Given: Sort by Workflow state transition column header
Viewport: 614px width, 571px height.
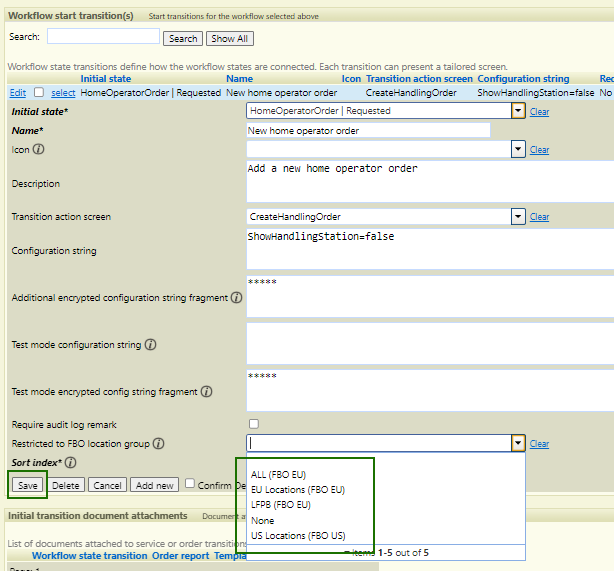Looking at the screenshot, I should 90,556.
